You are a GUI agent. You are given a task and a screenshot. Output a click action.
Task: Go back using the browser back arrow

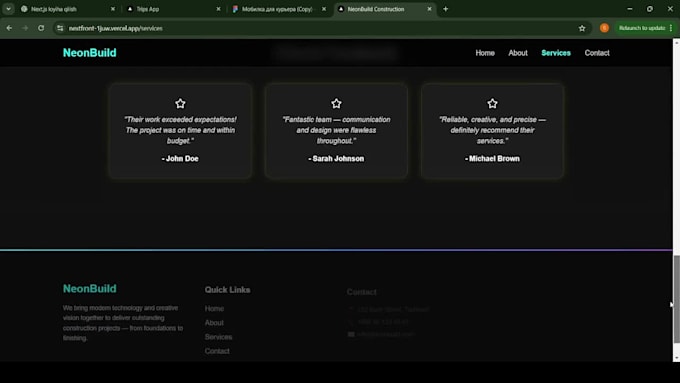point(9,28)
